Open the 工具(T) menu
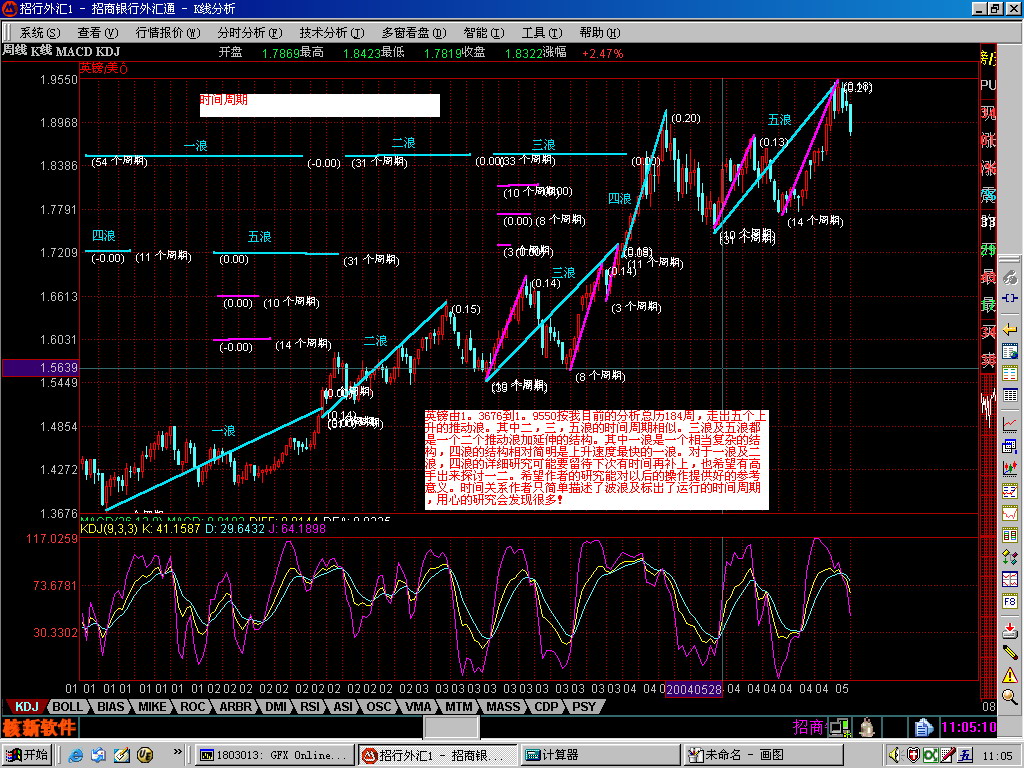This screenshot has height=768, width=1024. coord(542,33)
